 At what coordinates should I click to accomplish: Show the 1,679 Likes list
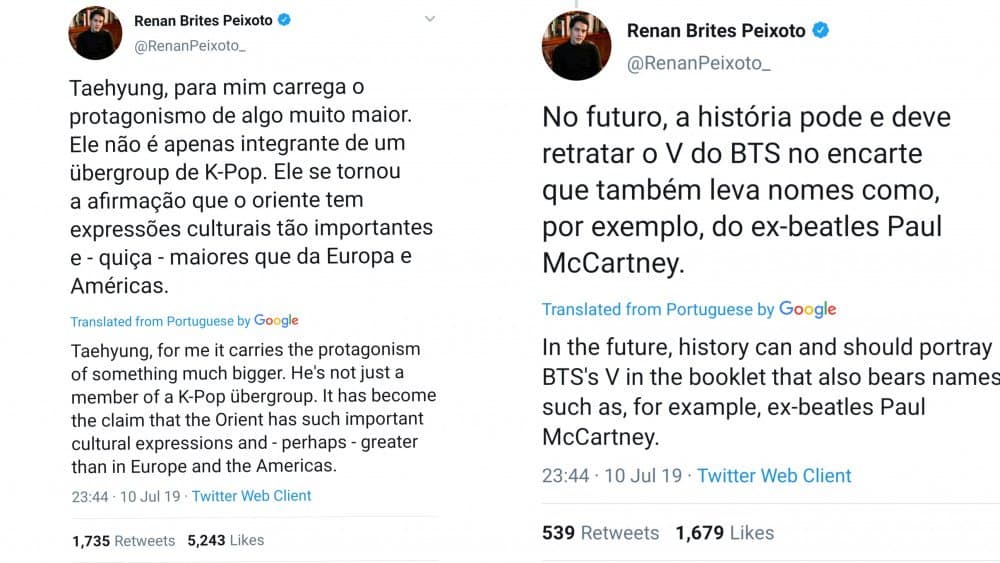click(724, 533)
